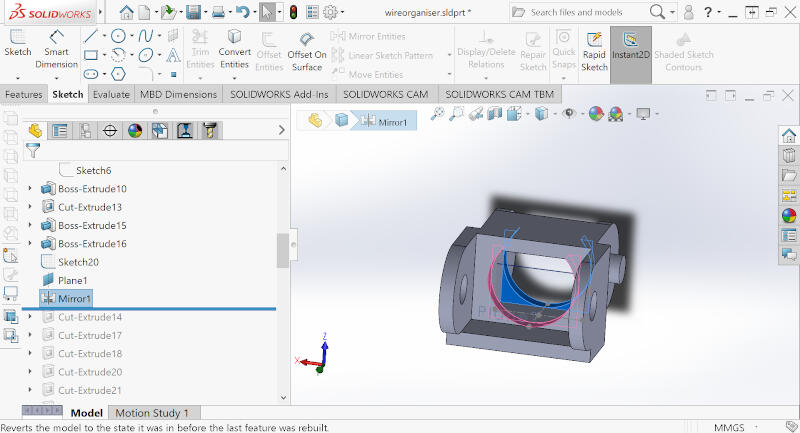The image size is (800, 433).
Task: Open the Help question mark menu
Action: 708,12
